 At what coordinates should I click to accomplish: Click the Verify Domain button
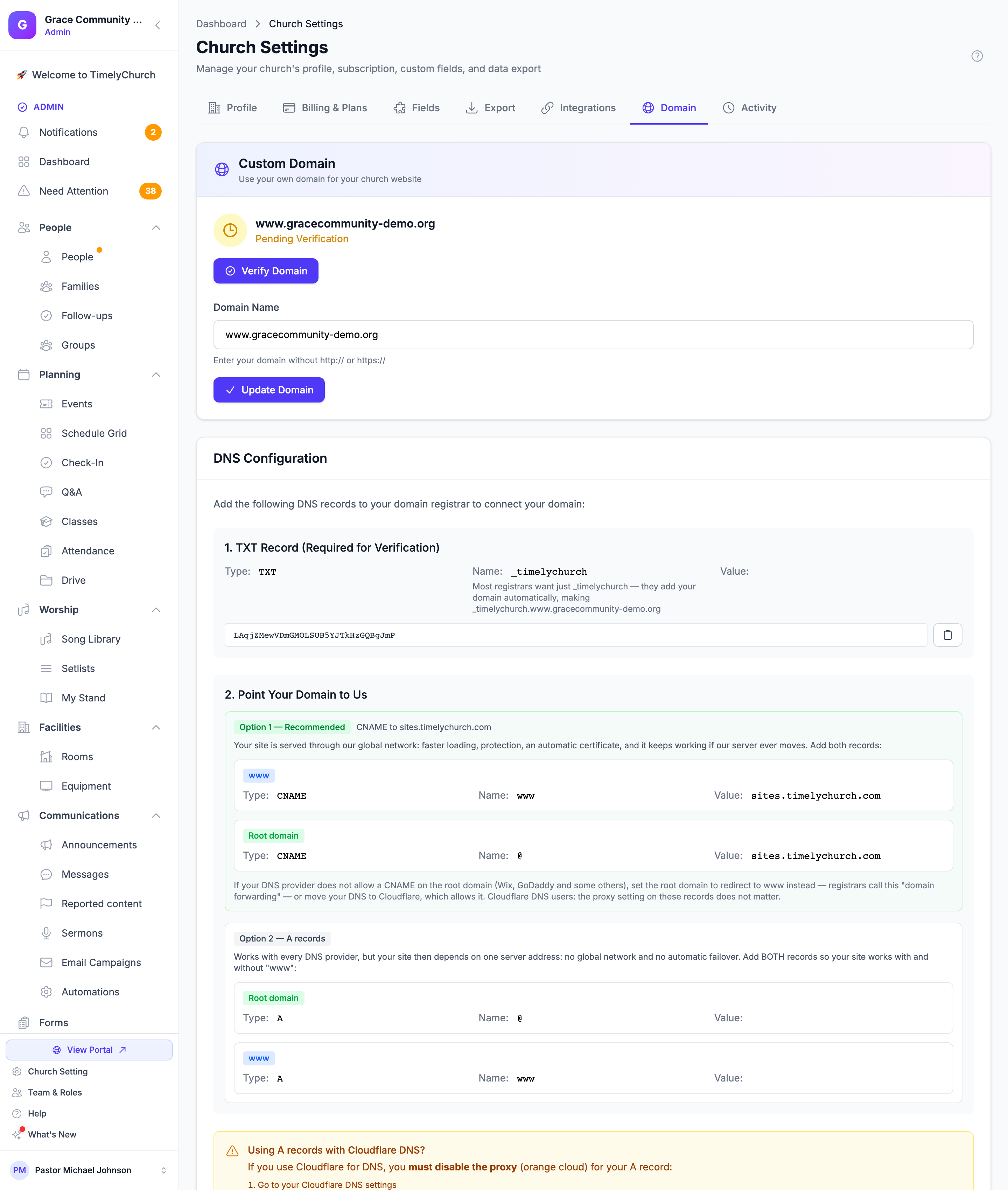(x=266, y=271)
